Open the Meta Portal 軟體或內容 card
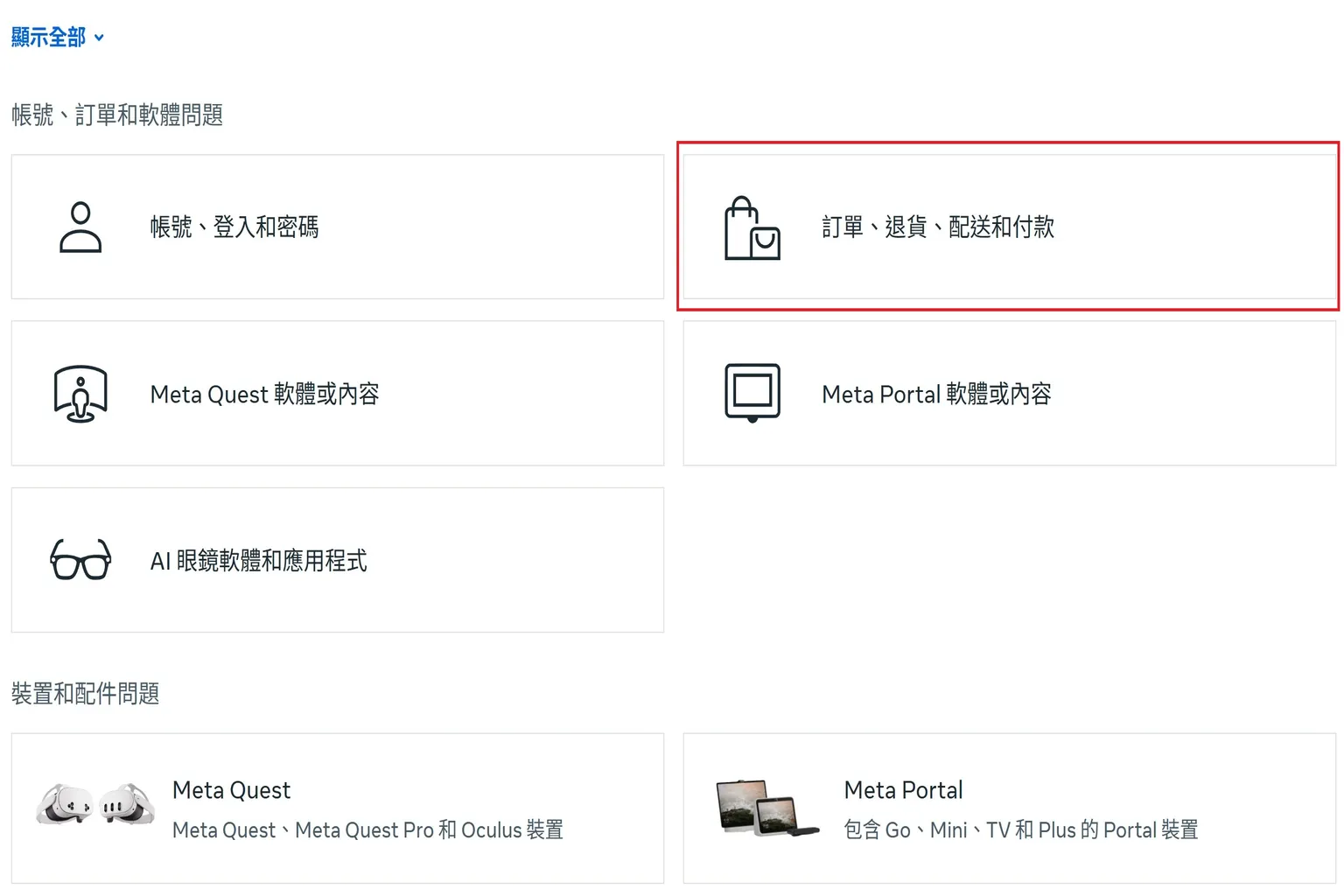 tap(1009, 393)
